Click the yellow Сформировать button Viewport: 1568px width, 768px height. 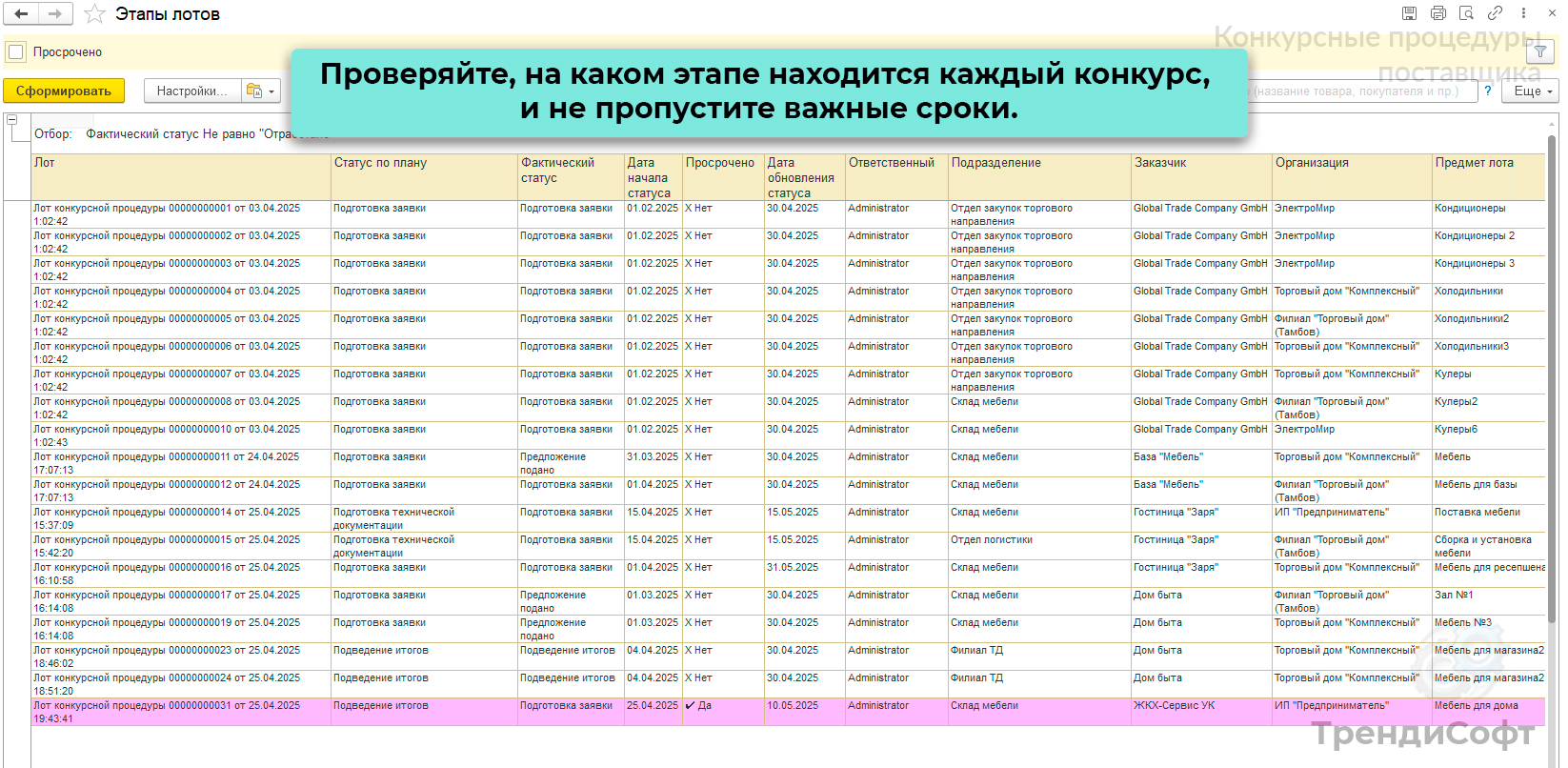(x=64, y=91)
